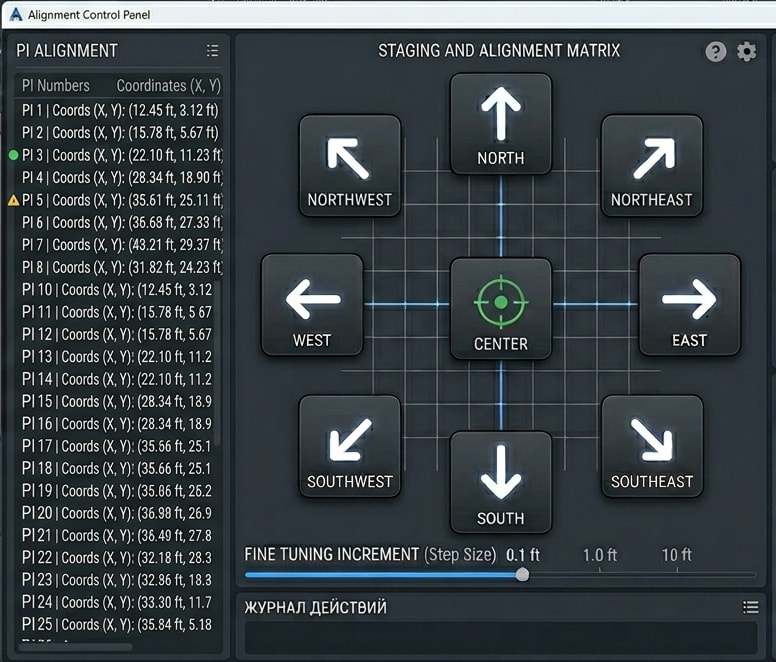Select the PI 1 row (12.45 ft, 3.12 ft)
The image size is (776, 662).
[x=119, y=110]
